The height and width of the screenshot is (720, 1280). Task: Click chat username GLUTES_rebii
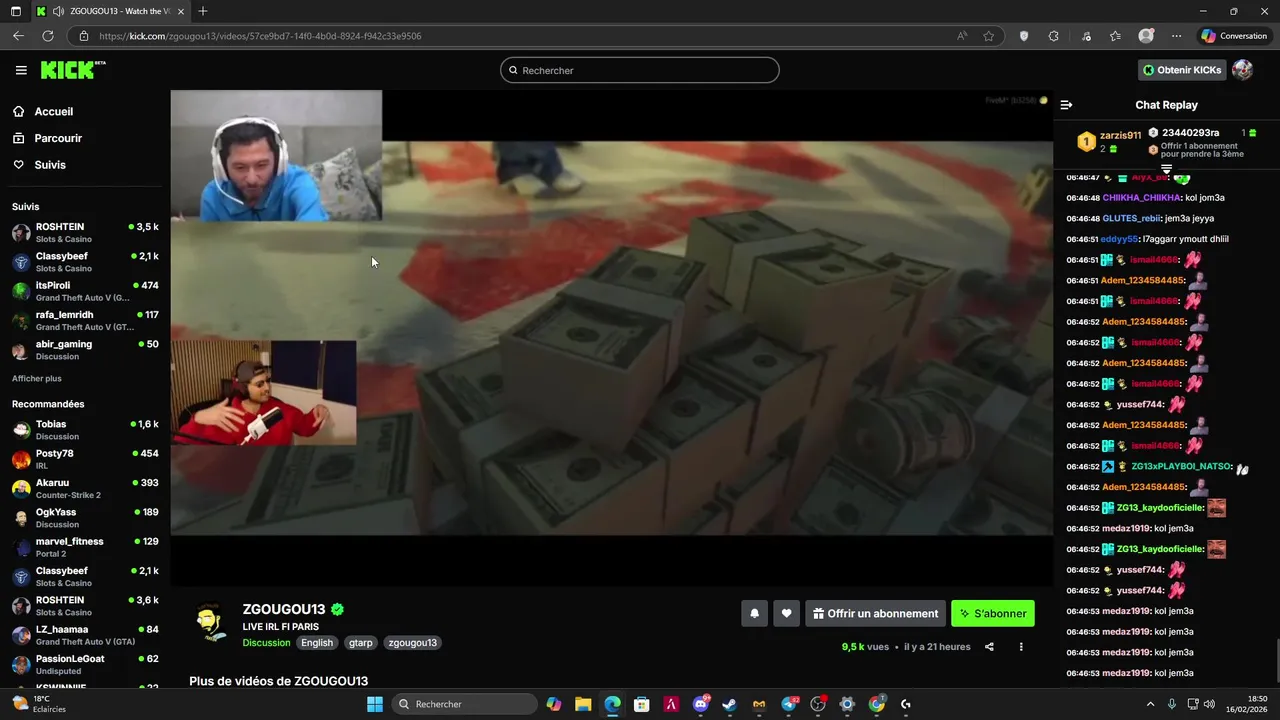(x=1131, y=219)
